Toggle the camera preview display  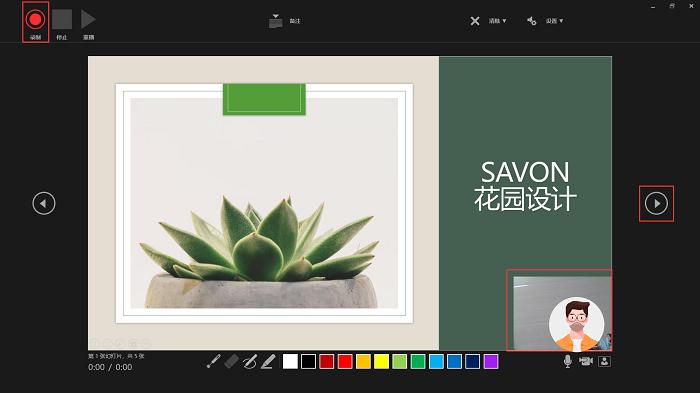(x=604, y=361)
